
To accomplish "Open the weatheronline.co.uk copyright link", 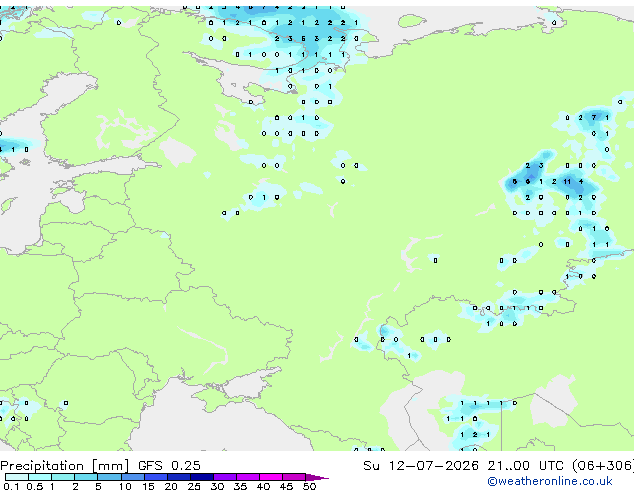I will point(550,481).
